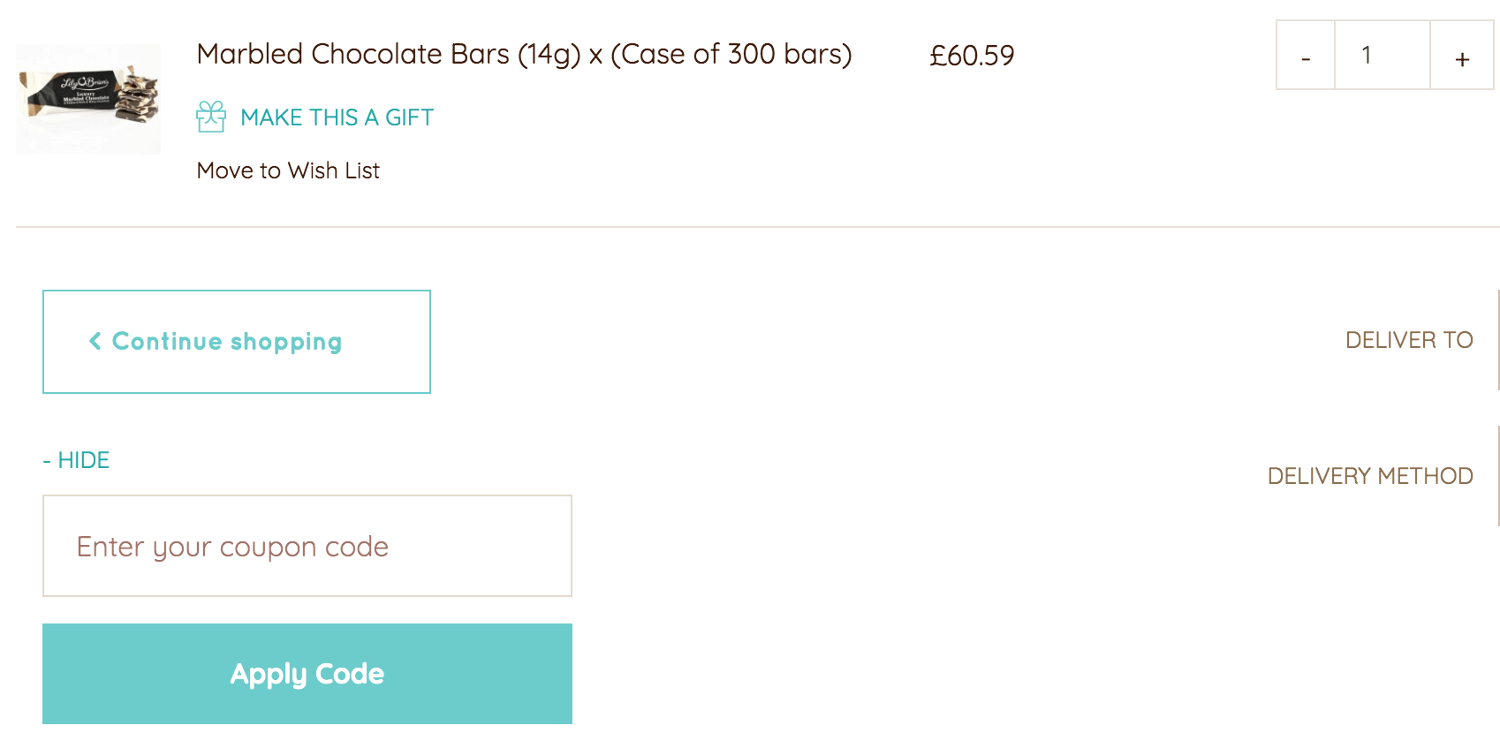Viewport: 1500px width, 733px height.
Task: Click the vertical bar beside DELIVER TO
Action: (1497, 340)
